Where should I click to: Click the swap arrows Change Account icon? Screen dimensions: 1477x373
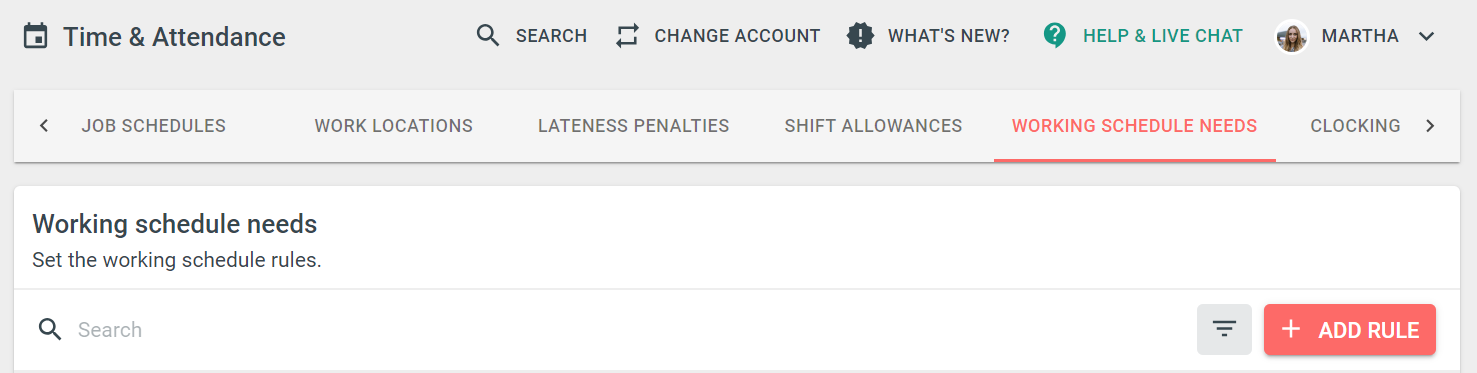[x=627, y=36]
